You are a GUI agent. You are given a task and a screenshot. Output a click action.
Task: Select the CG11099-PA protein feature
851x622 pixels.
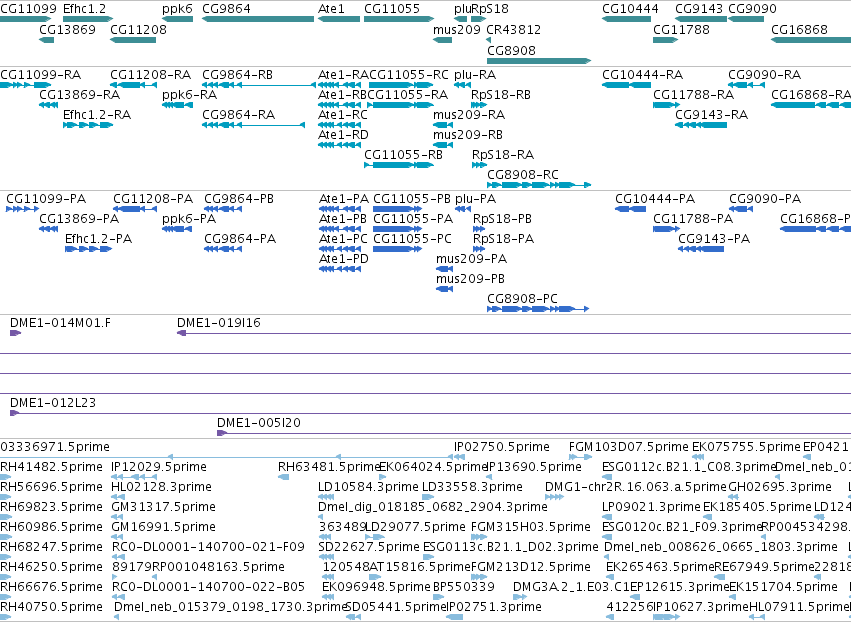[x=22, y=209]
